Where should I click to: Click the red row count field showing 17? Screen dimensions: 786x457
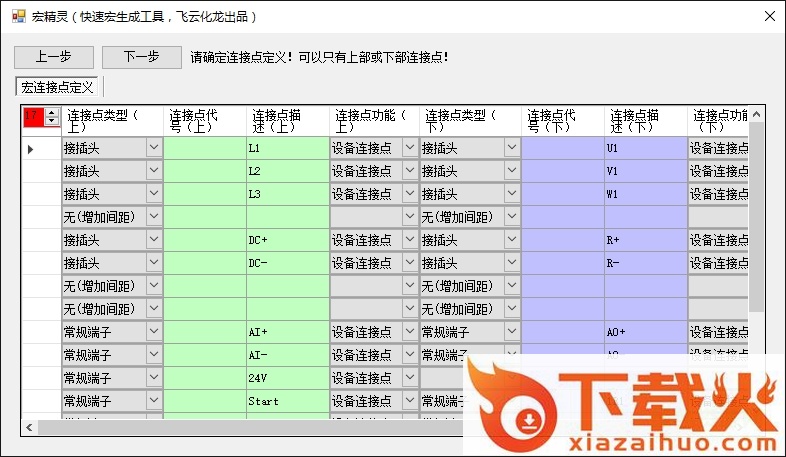tap(34, 117)
